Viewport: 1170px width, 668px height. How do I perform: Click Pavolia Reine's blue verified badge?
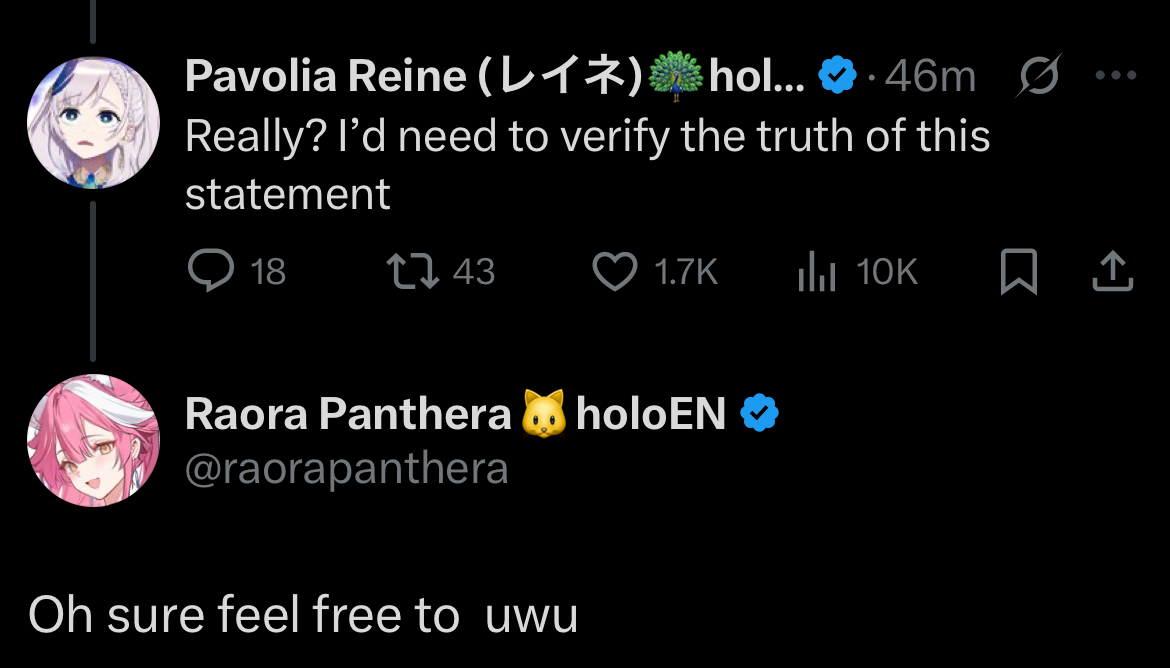837,76
